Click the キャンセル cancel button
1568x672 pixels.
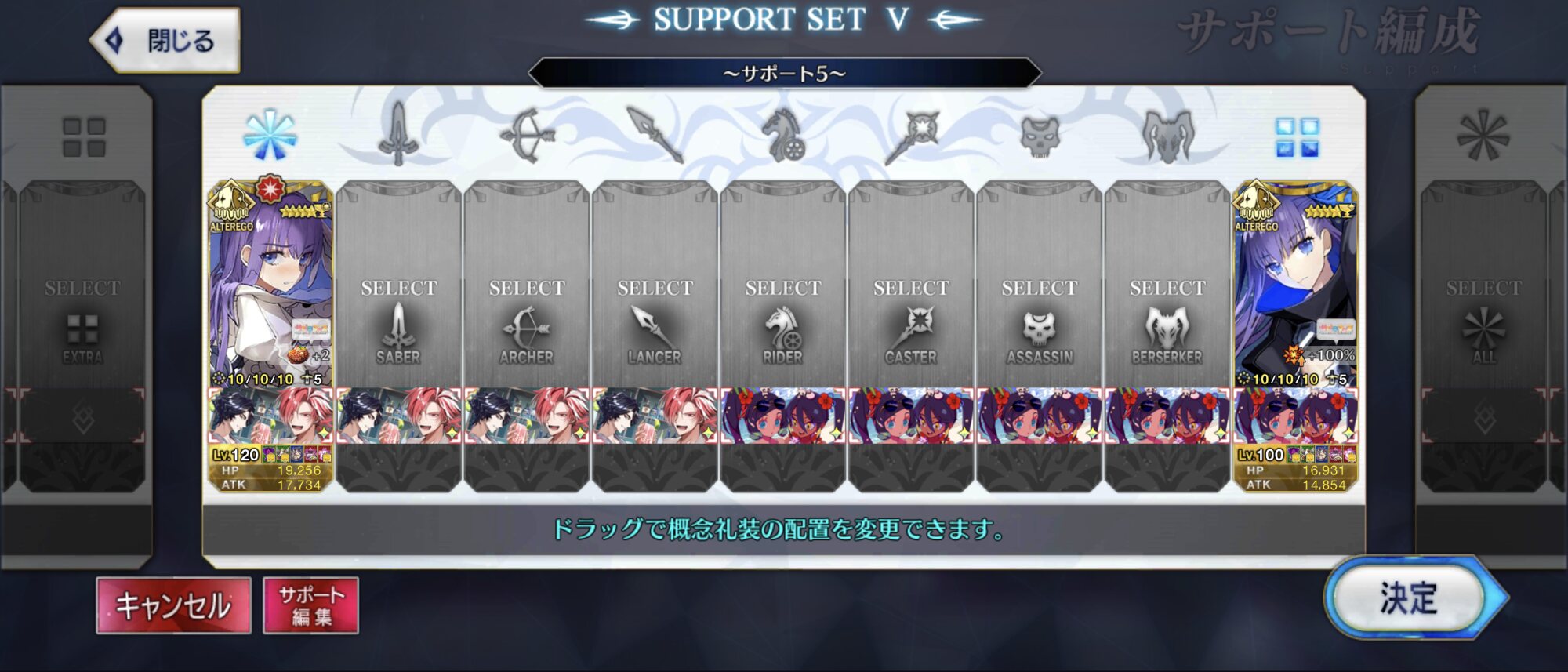173,605
